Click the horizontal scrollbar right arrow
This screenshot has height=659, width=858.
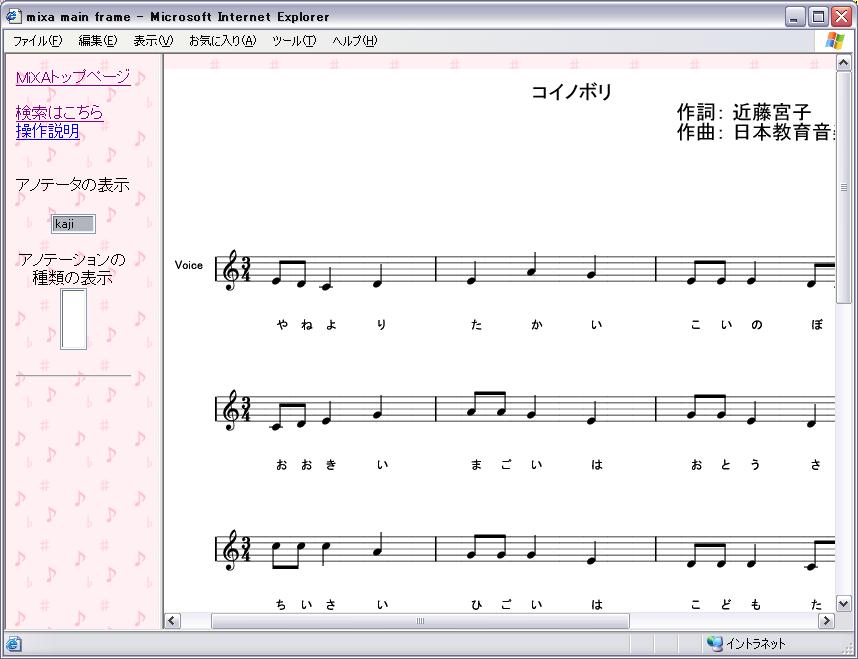826,621
